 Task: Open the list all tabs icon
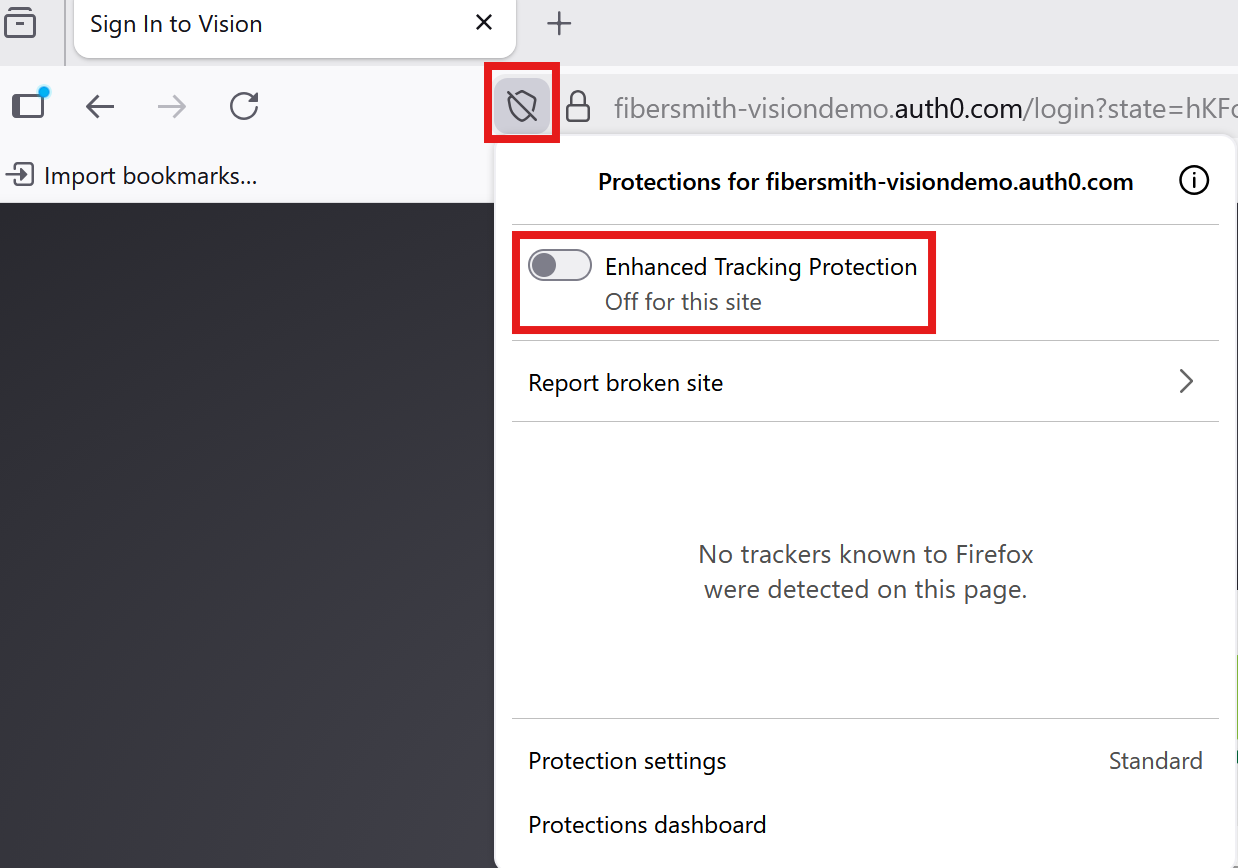coord(20,23)
